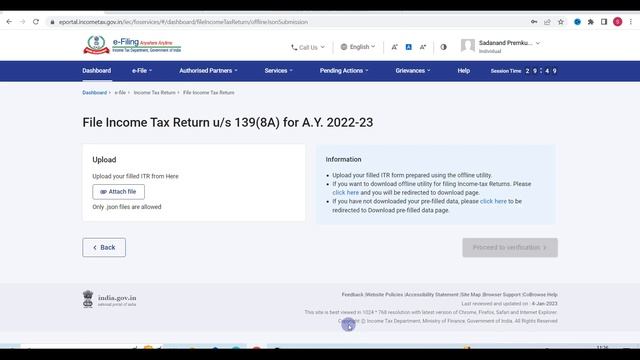The height and width of the screenshot is (360, 640).
Task: Reload the page with refresh icon
Action: point(36,22)
